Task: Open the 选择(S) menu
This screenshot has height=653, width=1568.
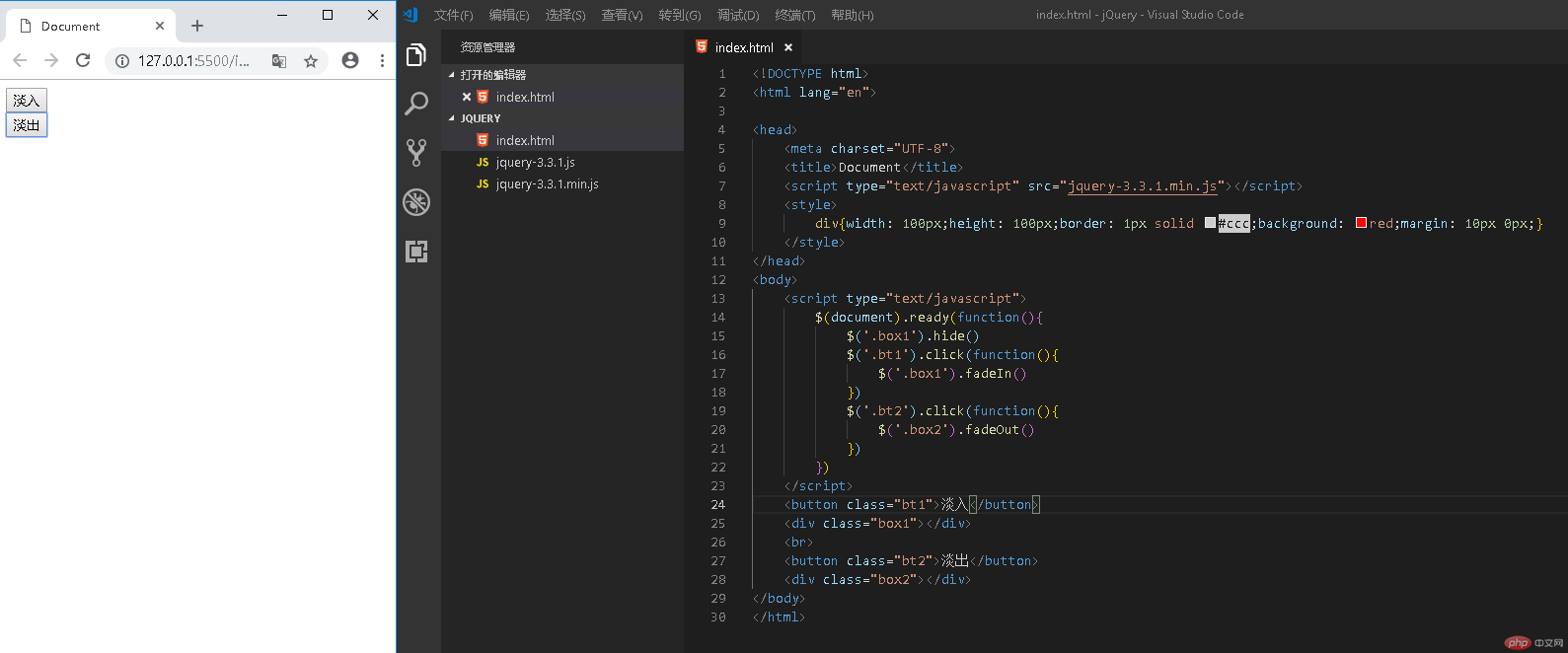Action: pos(565,15)
